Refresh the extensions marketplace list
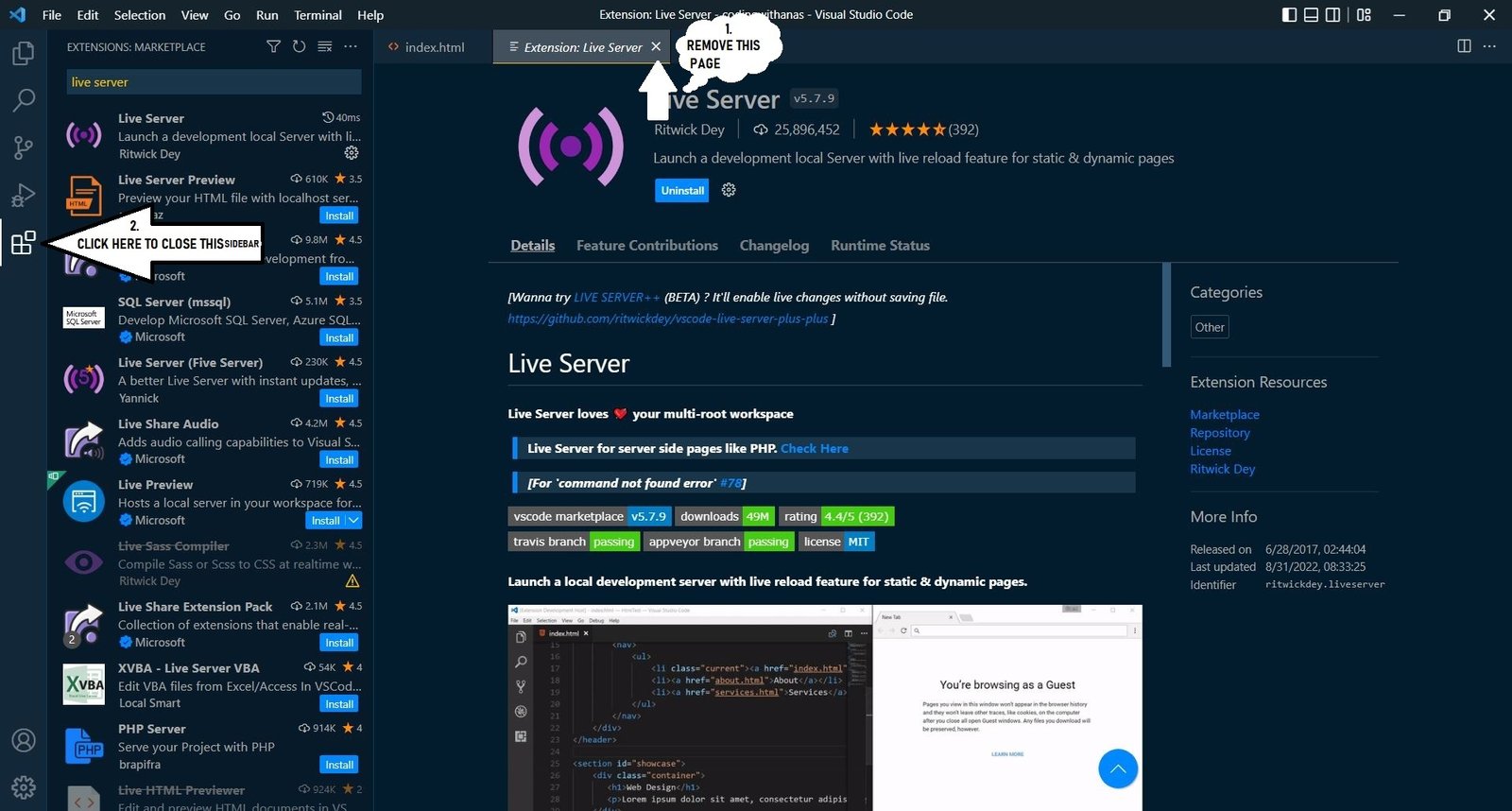 (x=299, y=46)
